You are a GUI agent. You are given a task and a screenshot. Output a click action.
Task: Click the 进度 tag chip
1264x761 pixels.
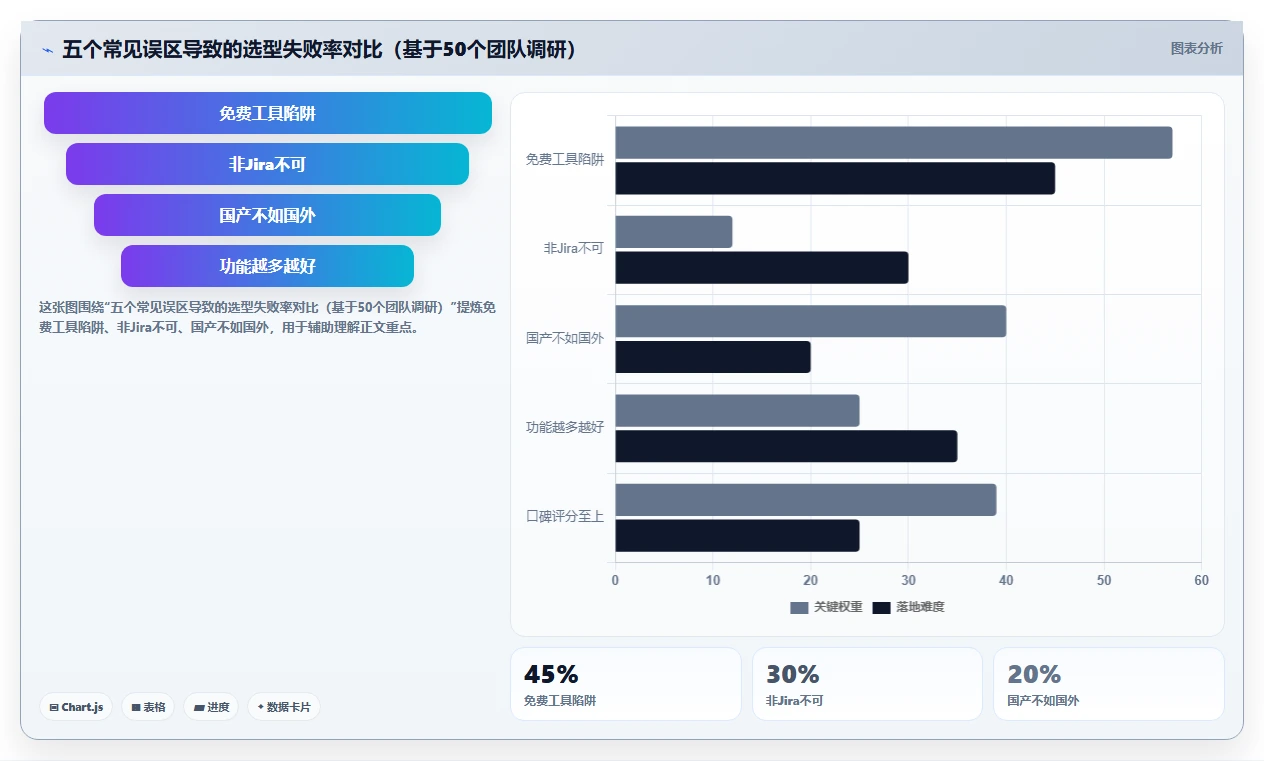pos(211,707)
